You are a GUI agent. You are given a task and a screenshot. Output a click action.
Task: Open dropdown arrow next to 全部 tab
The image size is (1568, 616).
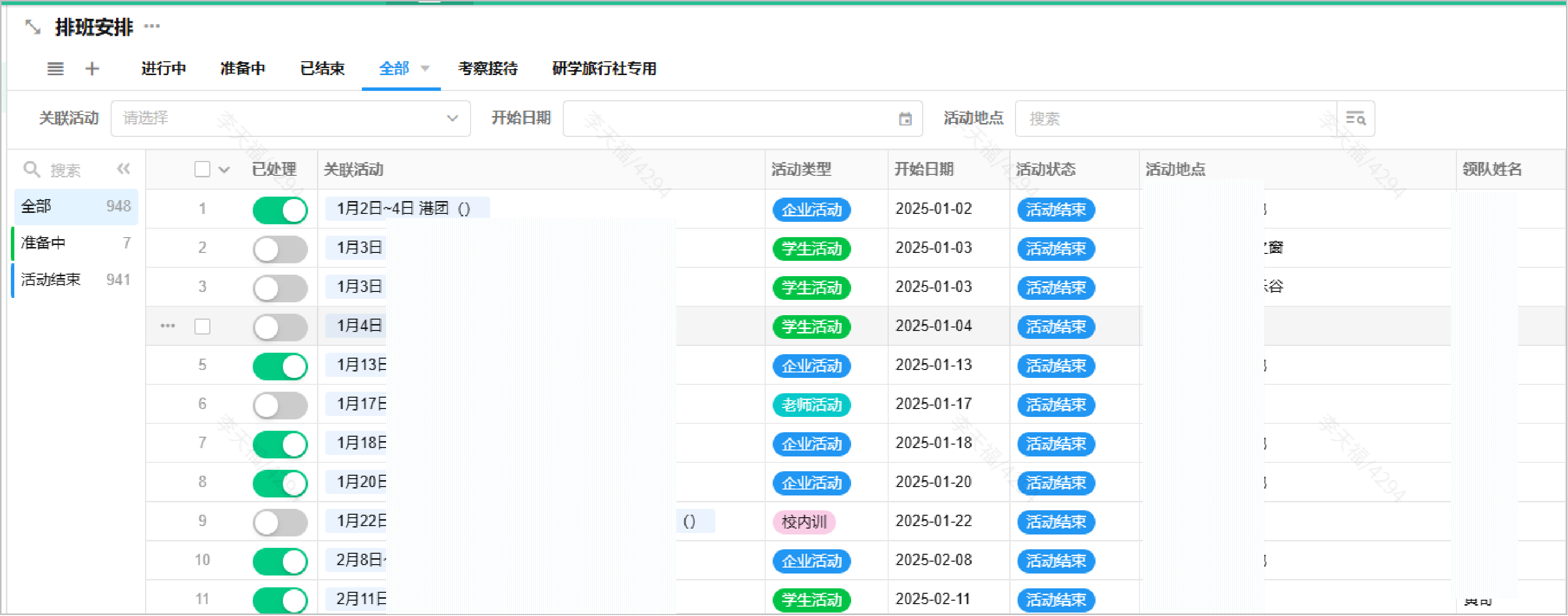[x=426, y=68]
